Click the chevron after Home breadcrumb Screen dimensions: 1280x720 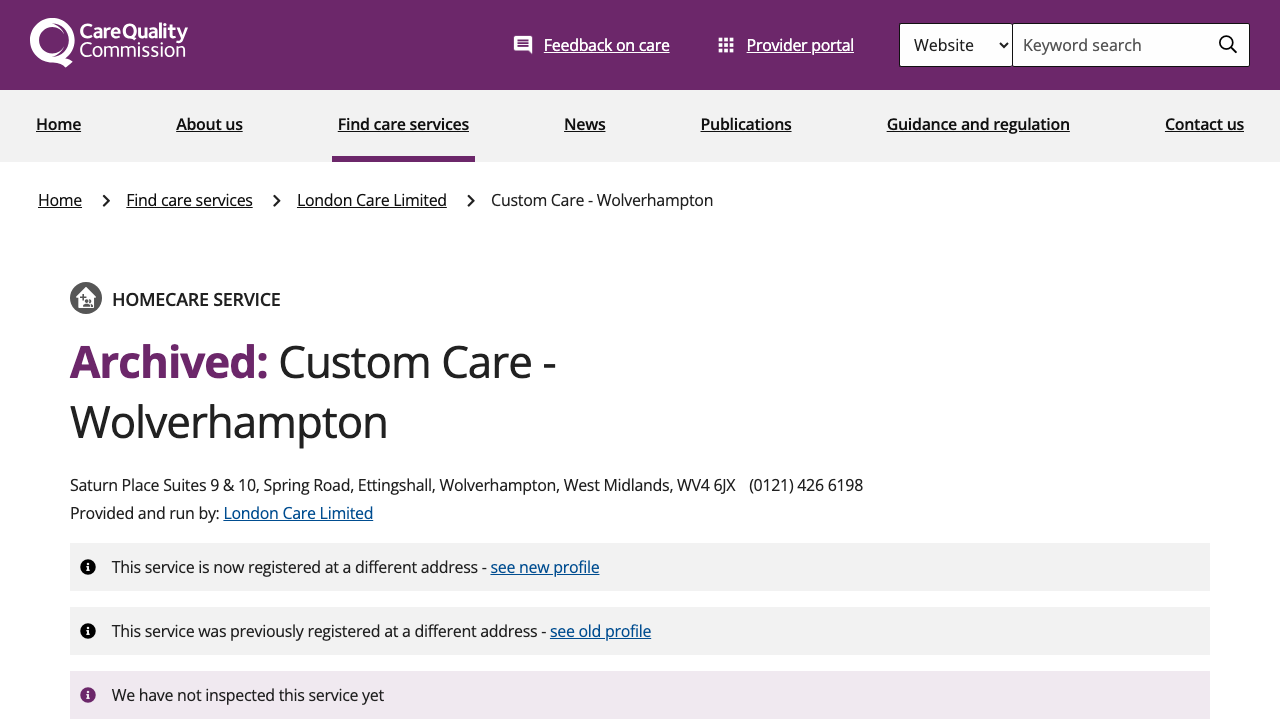(104, 199)
